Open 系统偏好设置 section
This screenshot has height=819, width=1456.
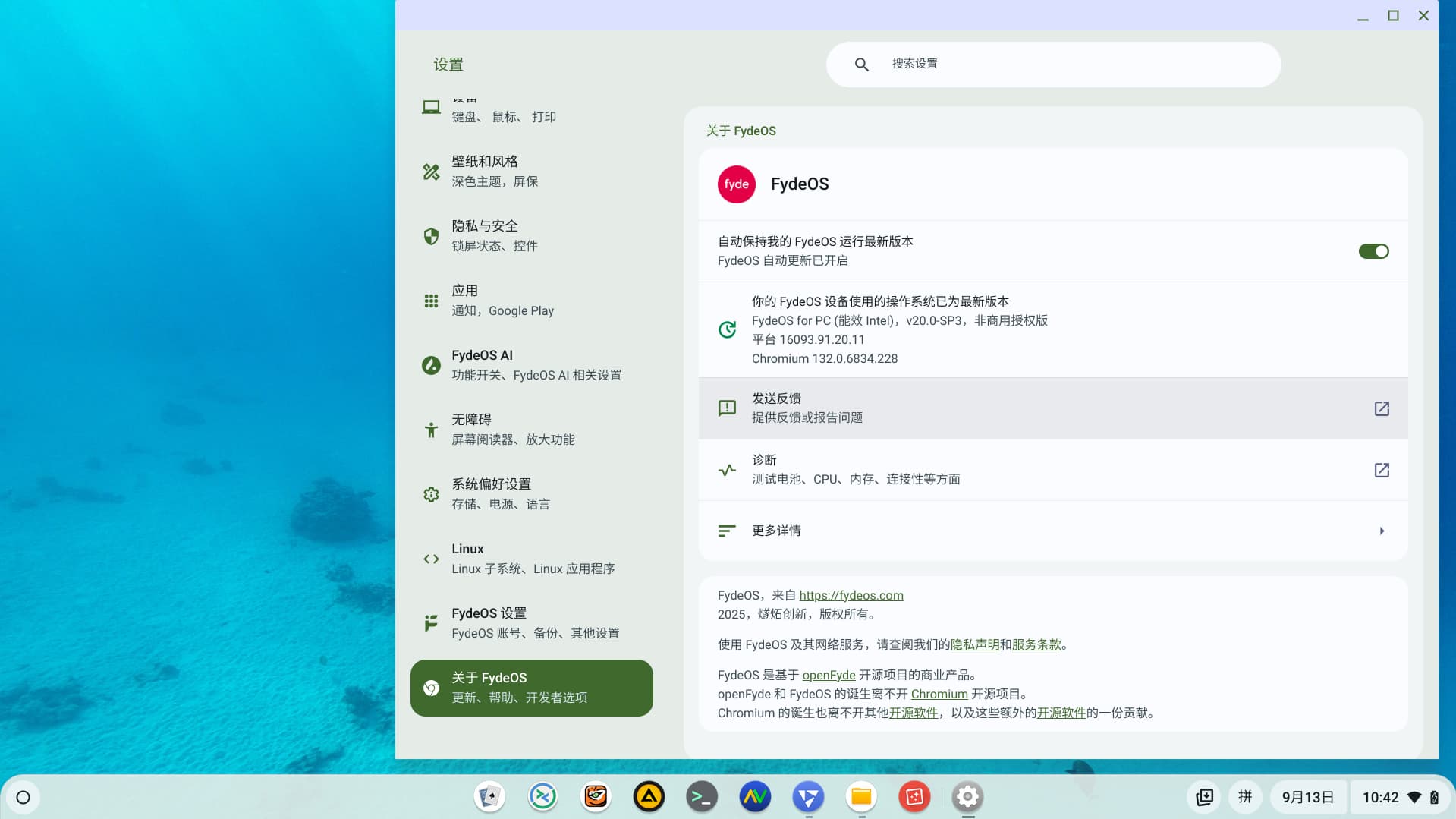(531, 494)
